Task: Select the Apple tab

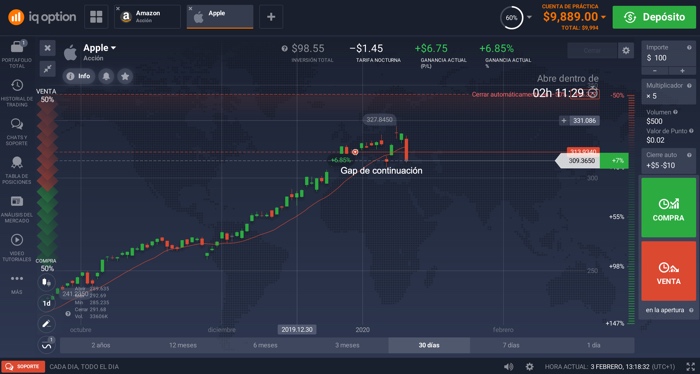Action: (220, 17)
